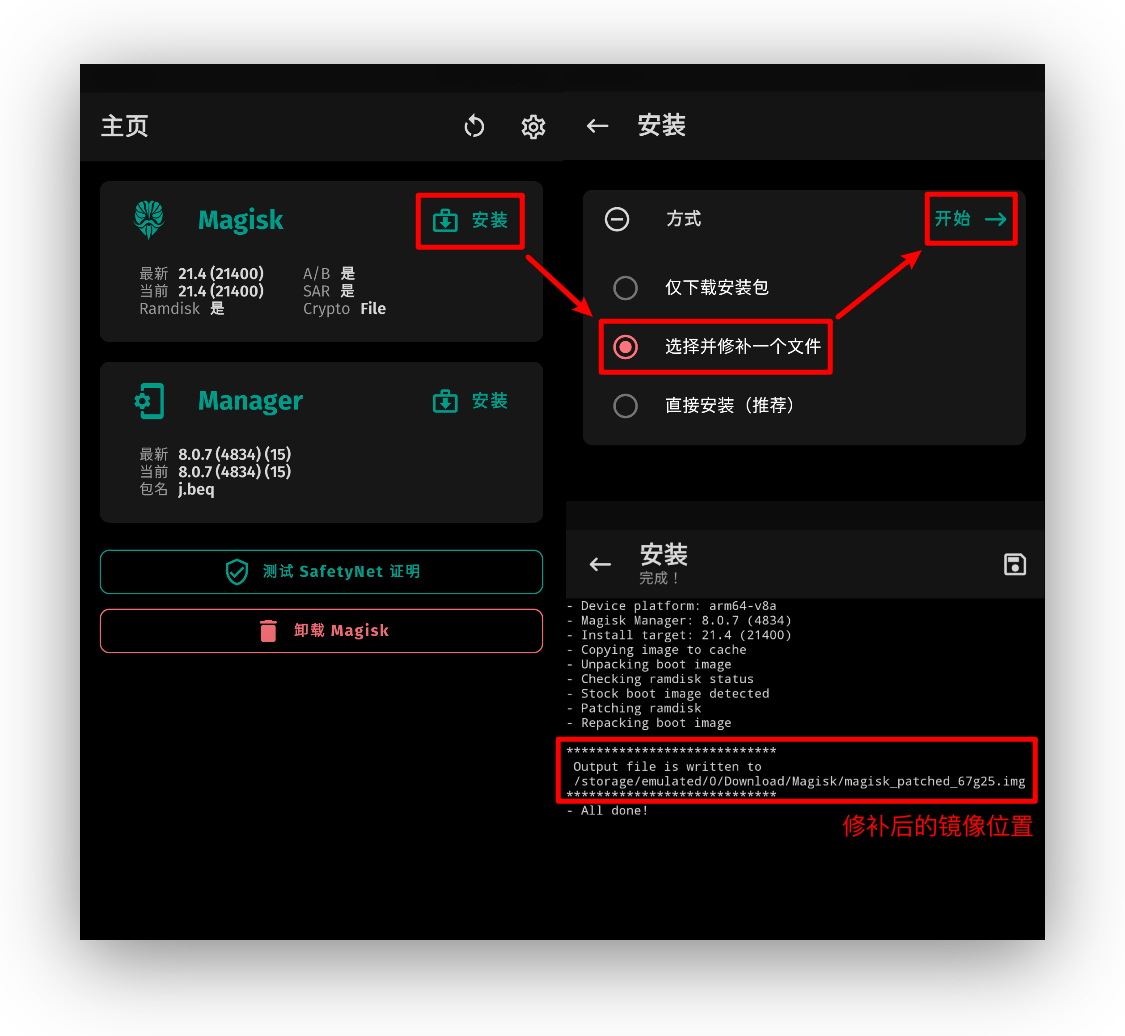This screenshot has width=1125, height=1036.
Task: Click the trash icon in 卸载 Magisk
Action: [x=268, y=631]
